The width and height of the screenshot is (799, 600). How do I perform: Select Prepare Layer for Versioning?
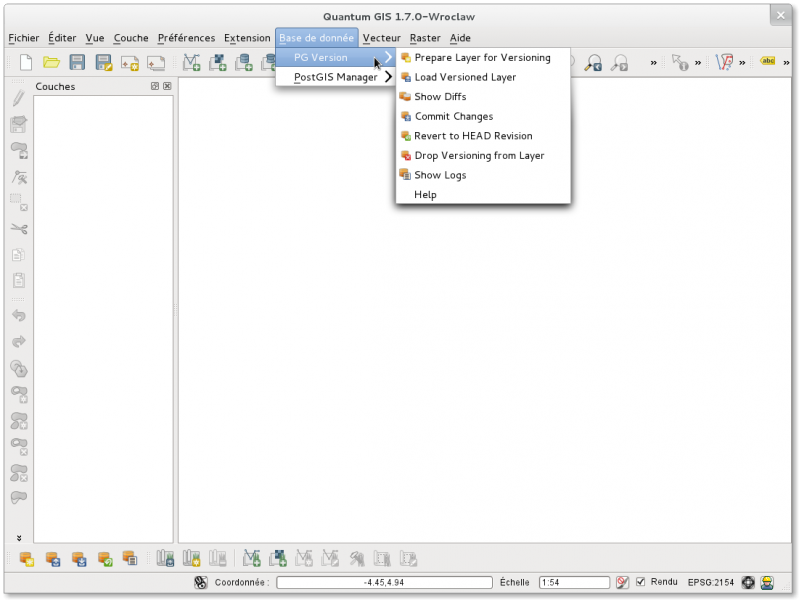(x=482, y=58)
